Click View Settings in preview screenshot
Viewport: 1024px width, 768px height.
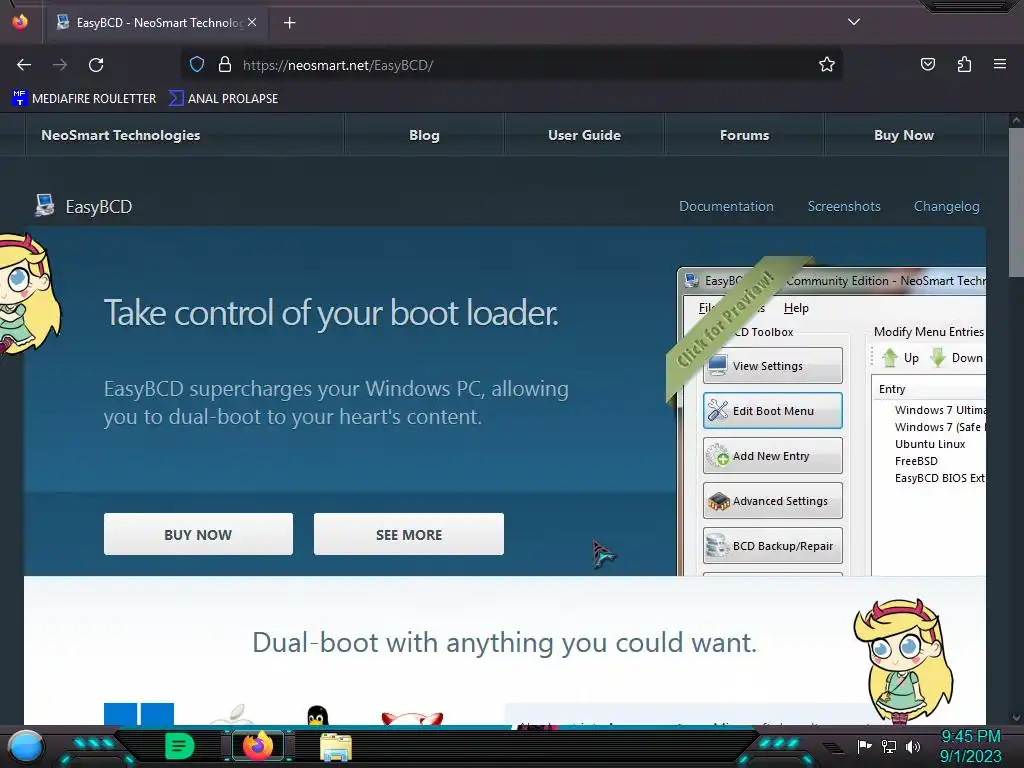tap(773, 366)
